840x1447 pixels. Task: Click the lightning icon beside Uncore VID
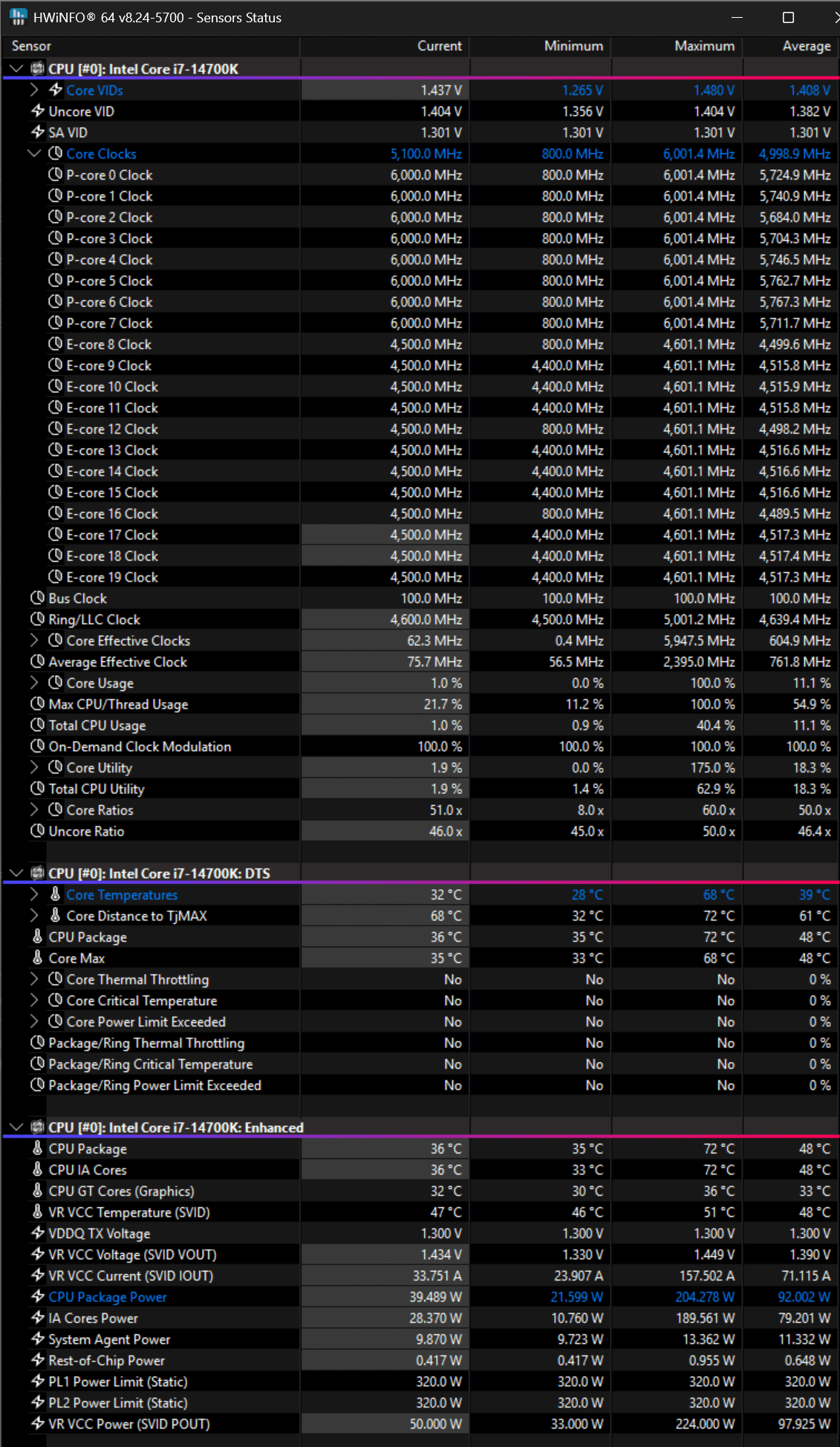click(x=38, y=111)
